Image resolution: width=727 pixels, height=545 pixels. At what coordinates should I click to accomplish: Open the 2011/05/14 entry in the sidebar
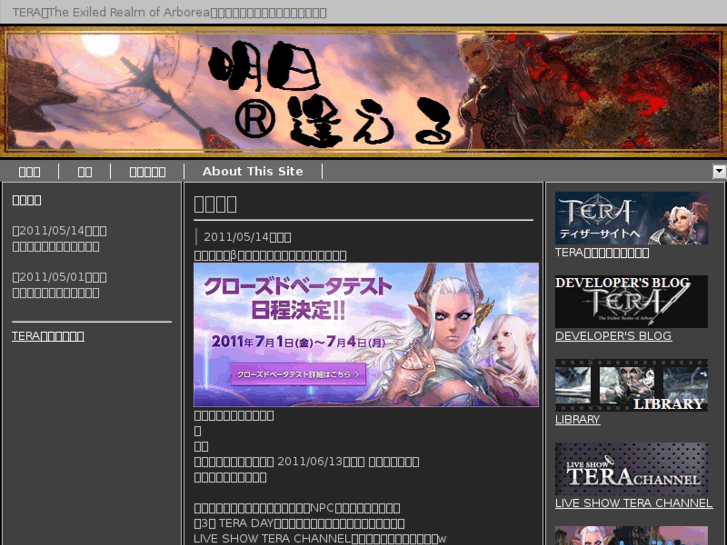(59, 238)
